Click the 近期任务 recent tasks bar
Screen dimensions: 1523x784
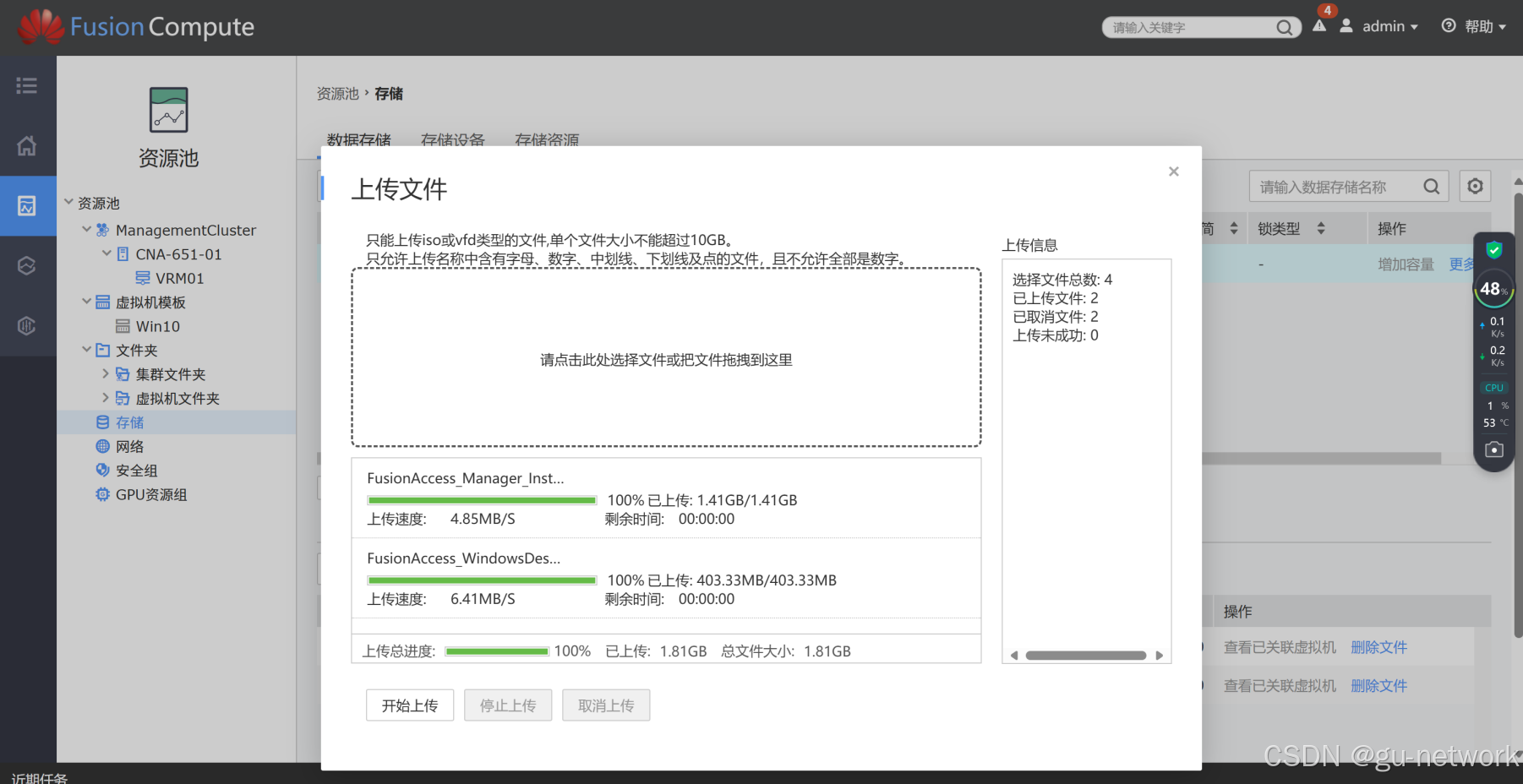point(40,777)
